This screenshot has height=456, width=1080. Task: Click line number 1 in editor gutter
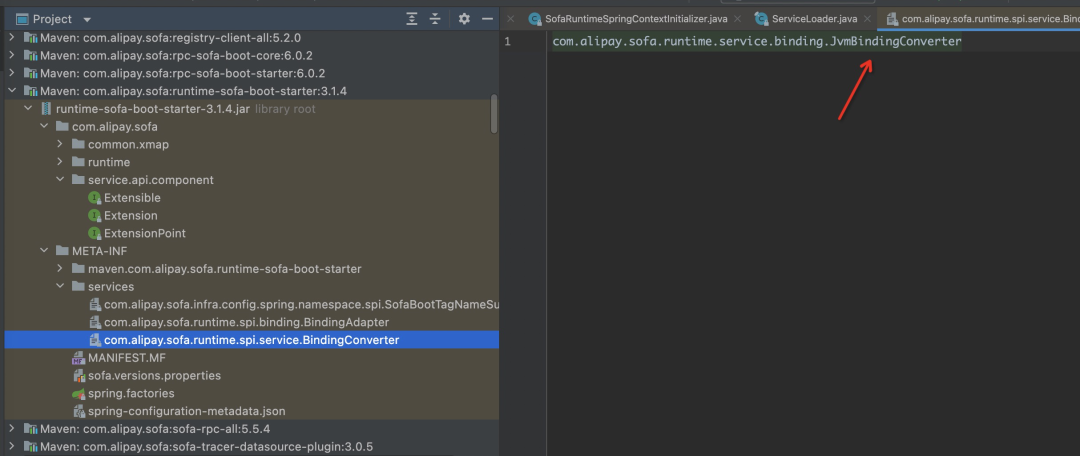click(508, 41)
